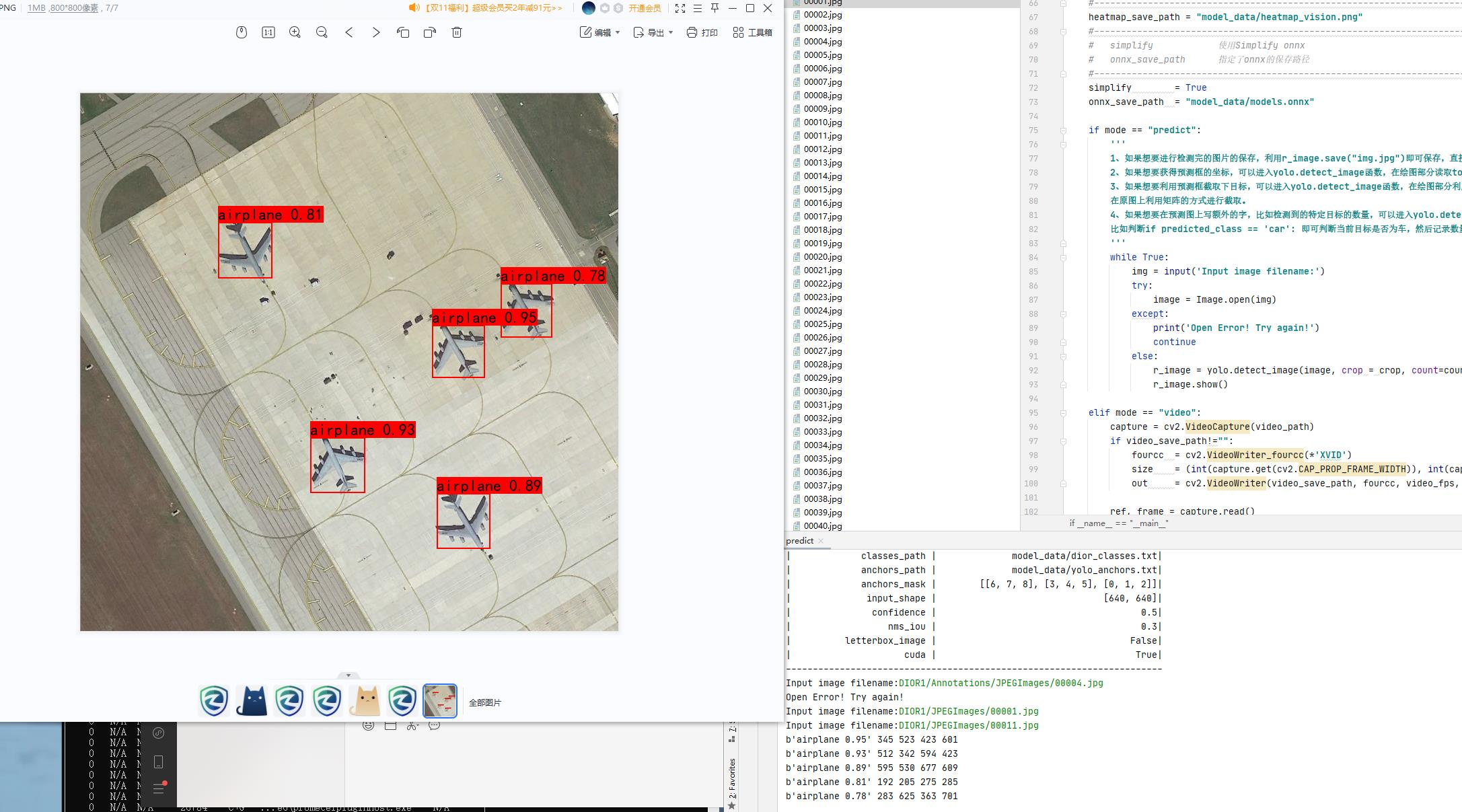Click the mouse scroll mode icon
The height and width of the screenshot is (812, 1462).
pyautogui.click(x=242, y=32)
